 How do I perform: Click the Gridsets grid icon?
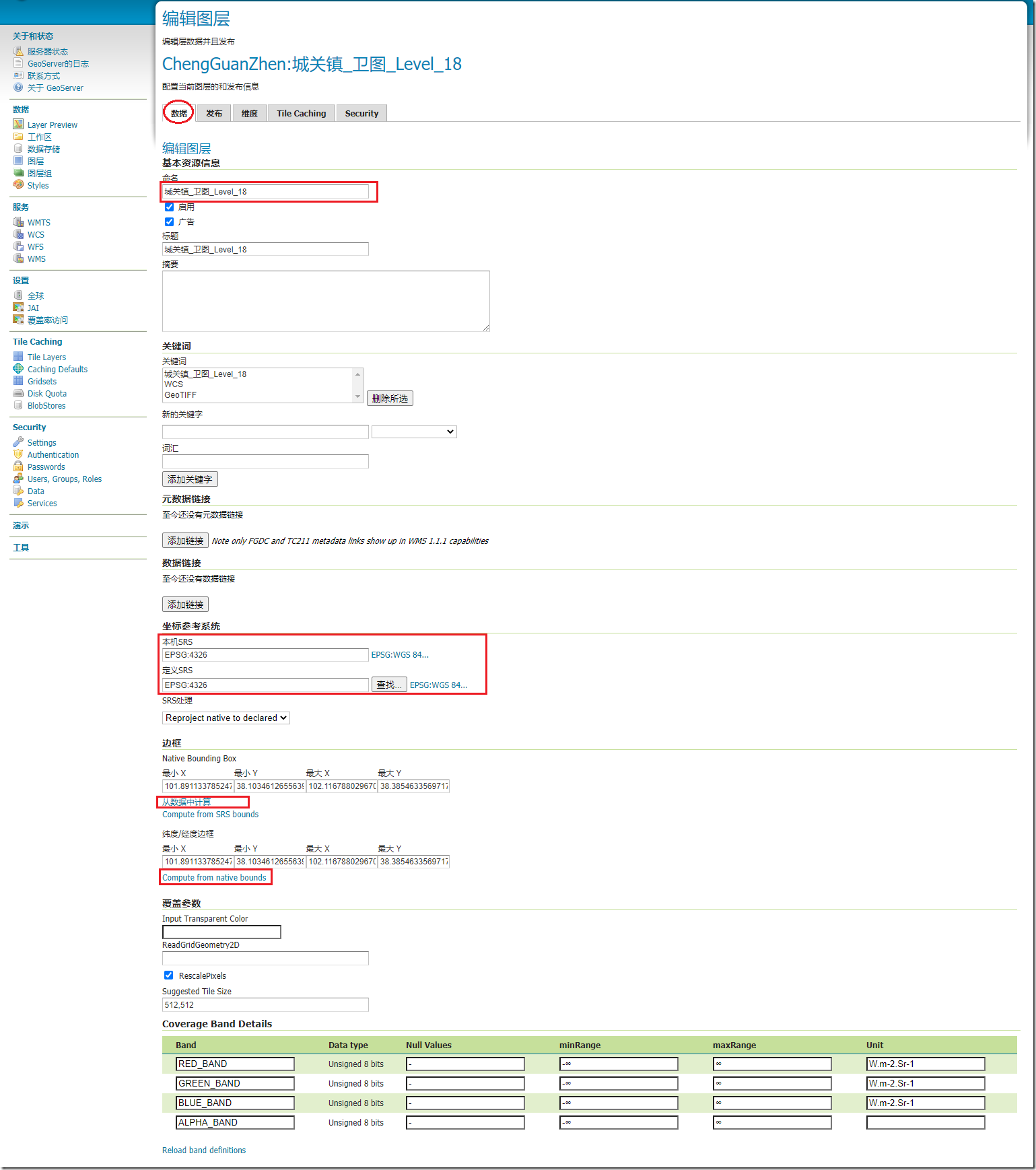tap(18, 381)
